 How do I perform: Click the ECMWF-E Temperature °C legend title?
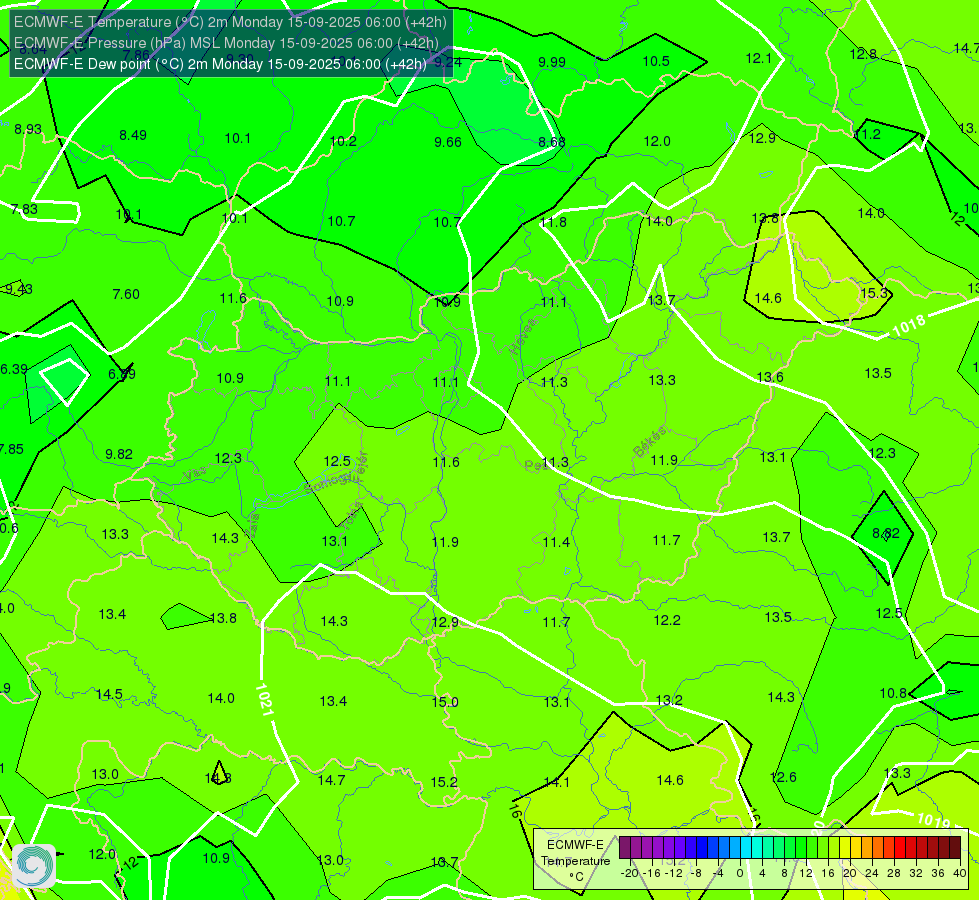point(575,861)
